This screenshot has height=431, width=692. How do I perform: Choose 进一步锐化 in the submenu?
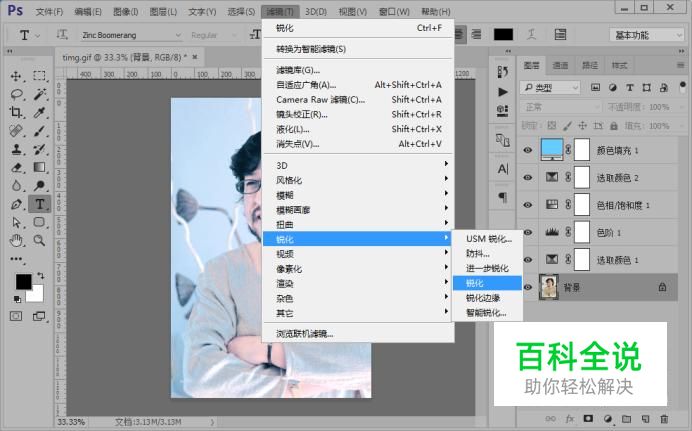(x=488, y=268)
